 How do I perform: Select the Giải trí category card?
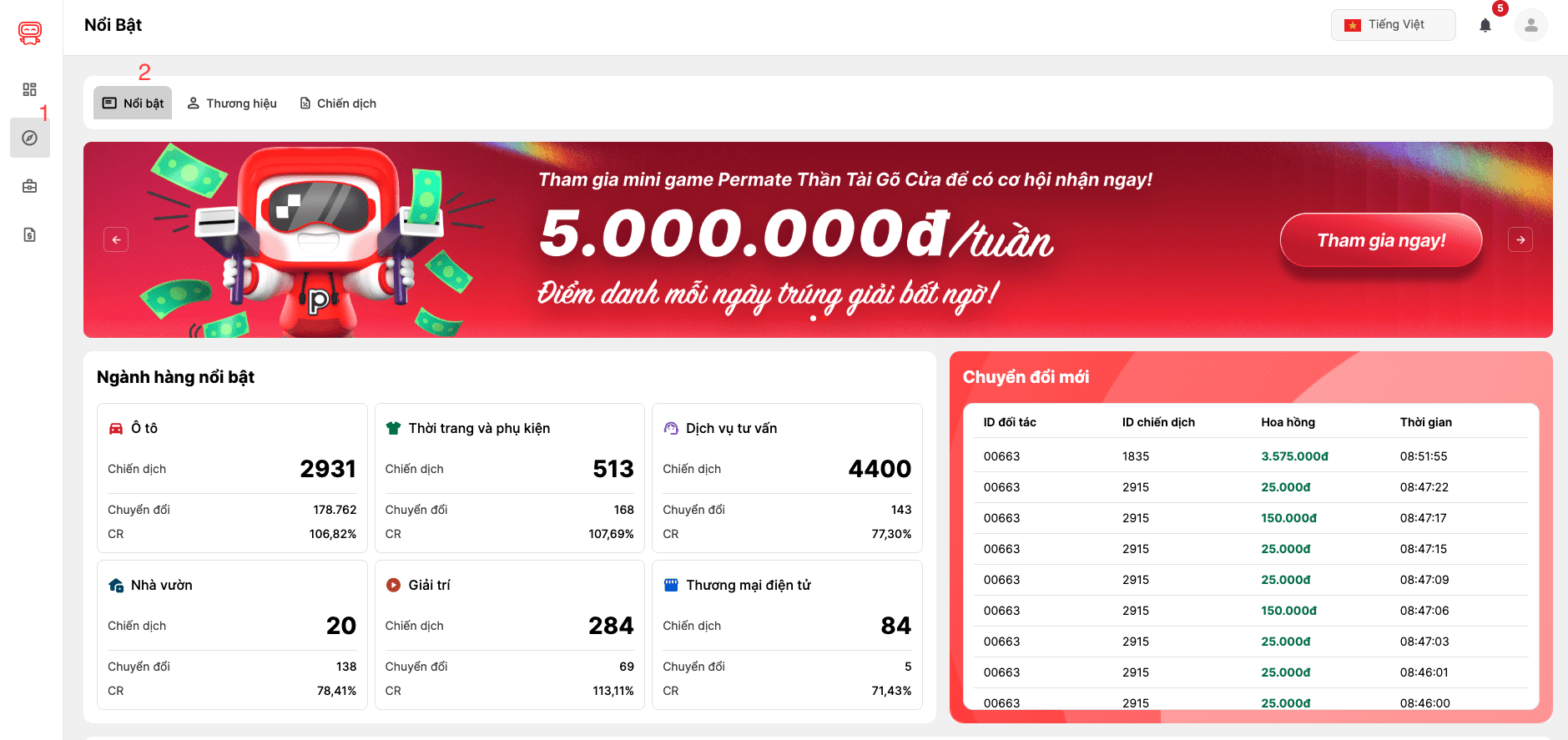509,635
